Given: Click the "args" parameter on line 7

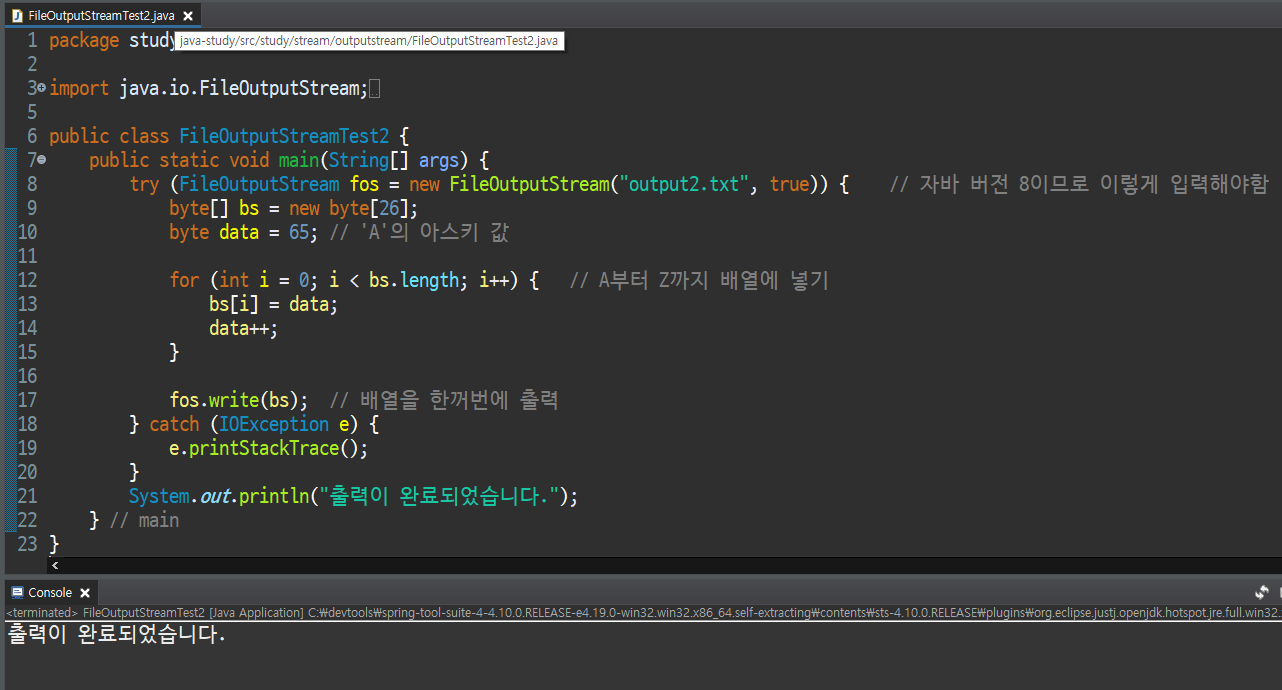Looking at the screenshot, I should pyautogui.click(x=439, y=161).
